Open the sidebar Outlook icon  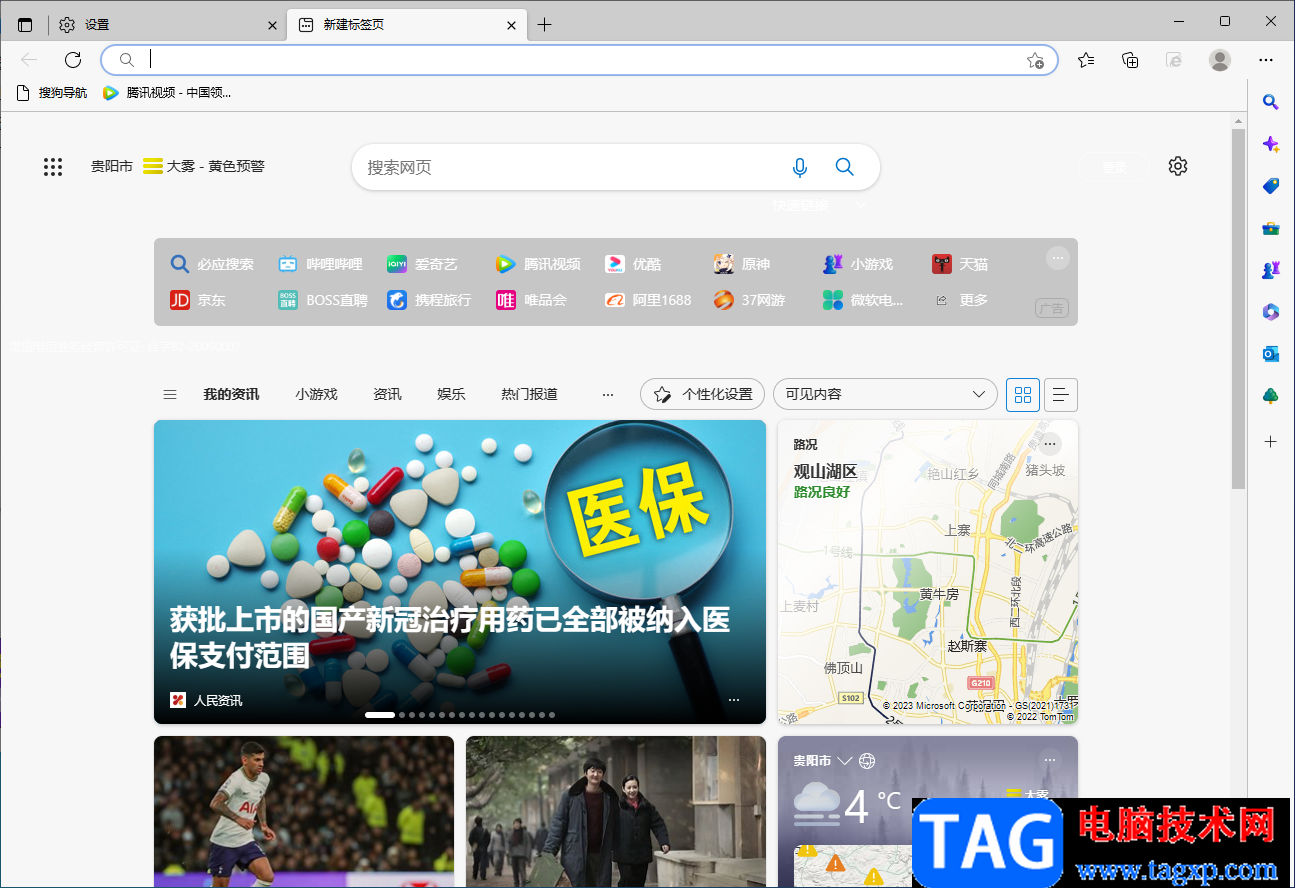[x=1271, y=354]
